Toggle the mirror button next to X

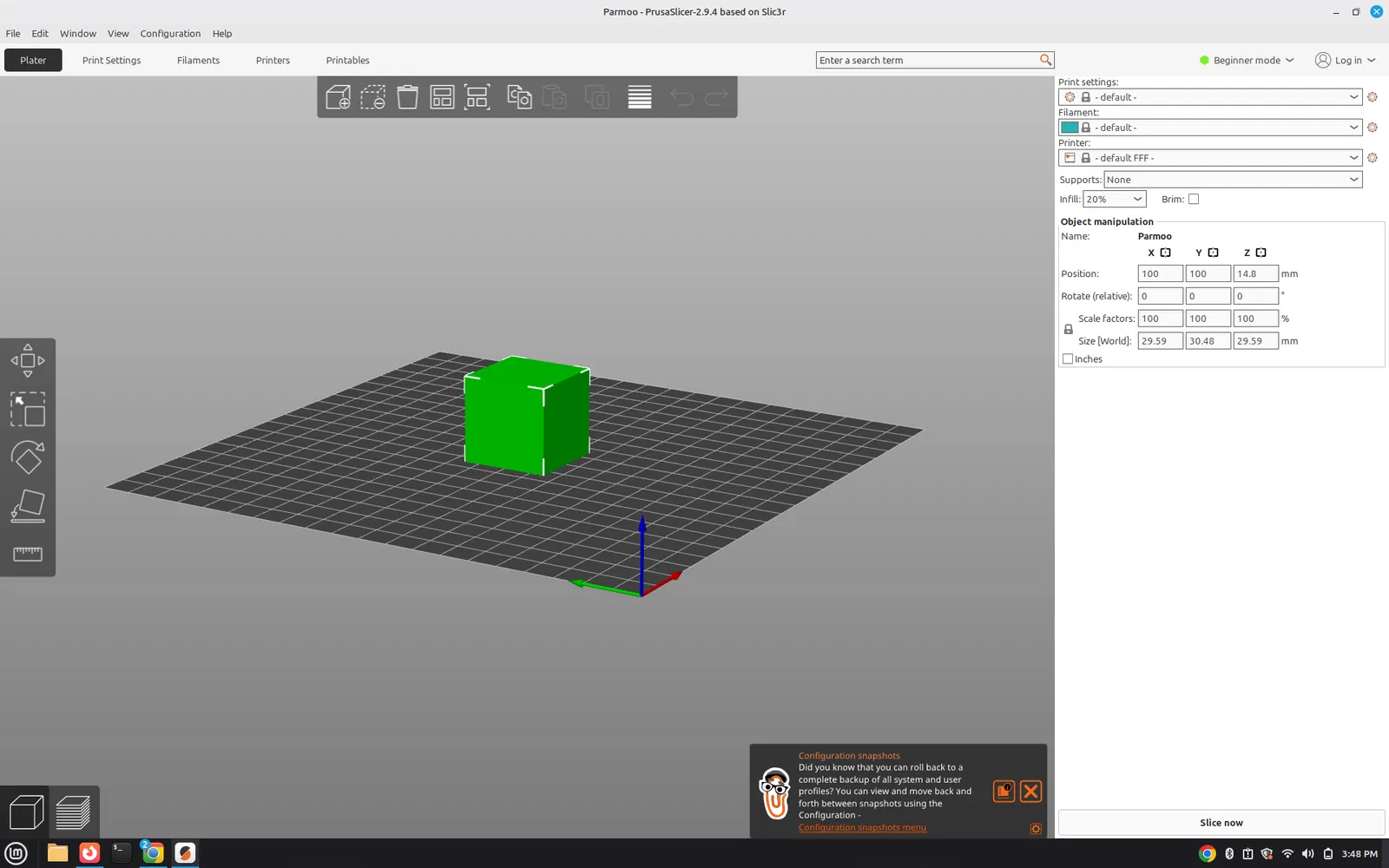[1166, 253]
